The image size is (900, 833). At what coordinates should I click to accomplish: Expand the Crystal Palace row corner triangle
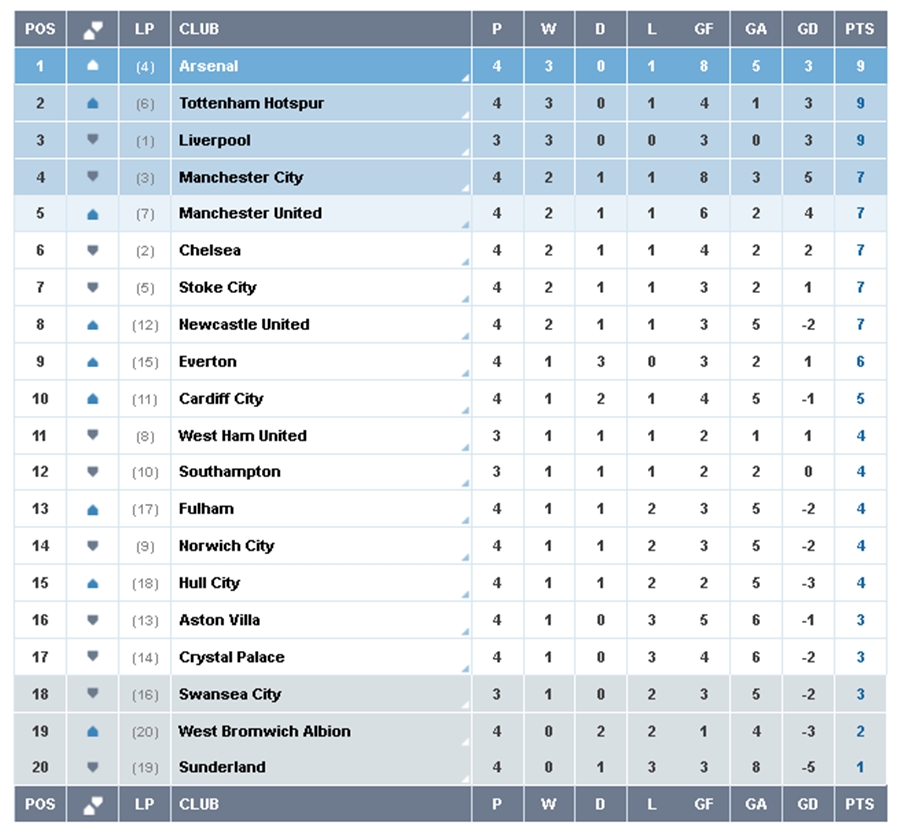(x=466, y=669)
